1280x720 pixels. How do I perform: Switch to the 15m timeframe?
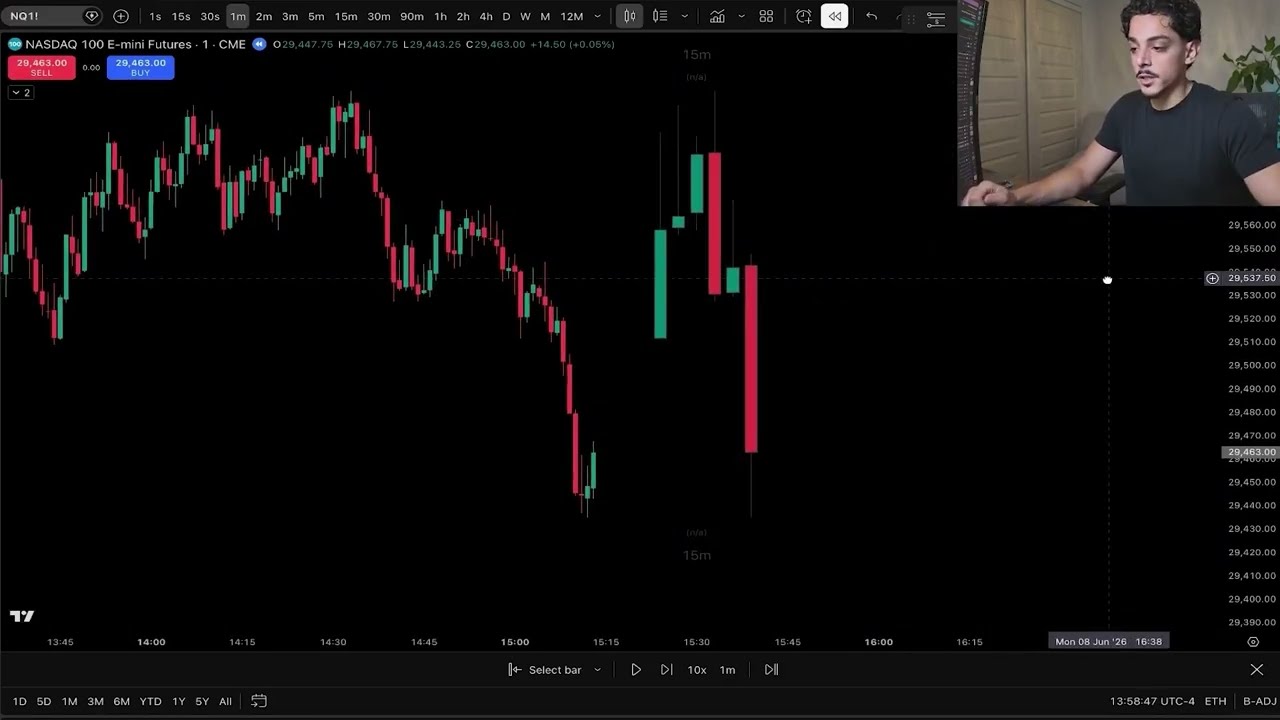[346, 16]
